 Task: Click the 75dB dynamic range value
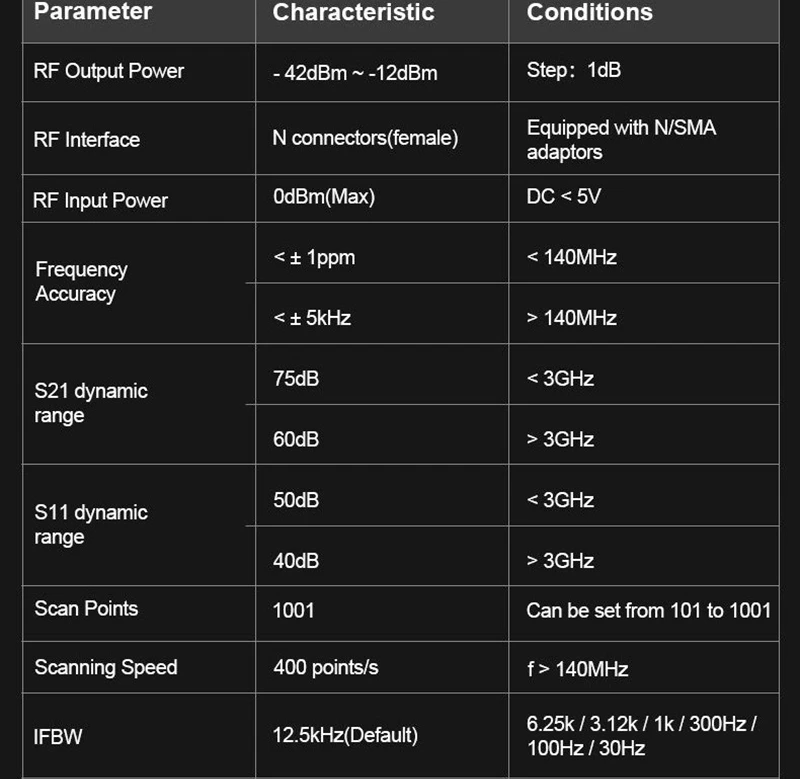click(296, 379)
